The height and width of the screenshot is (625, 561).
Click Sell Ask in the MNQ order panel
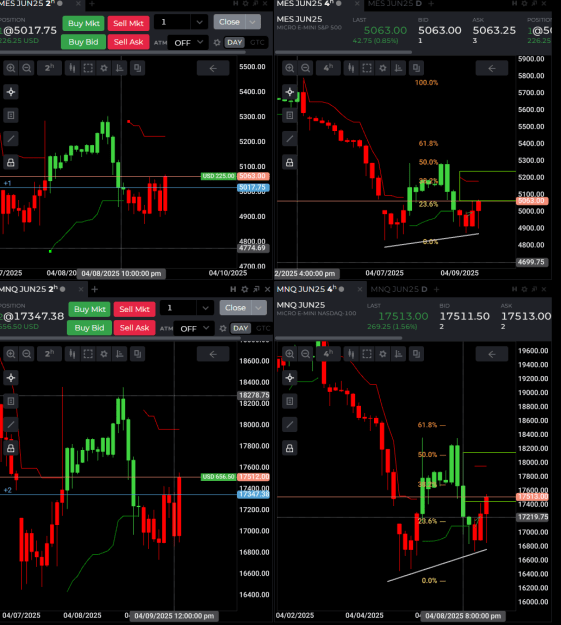click(x=134, y=328)
